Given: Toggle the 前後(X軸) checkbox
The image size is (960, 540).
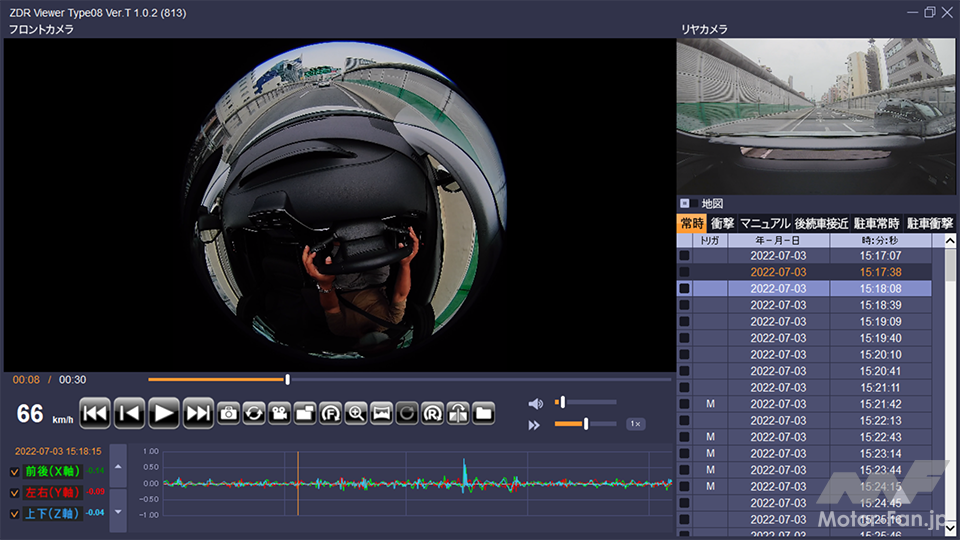Looking at the screenshot, I should [14, 471].
